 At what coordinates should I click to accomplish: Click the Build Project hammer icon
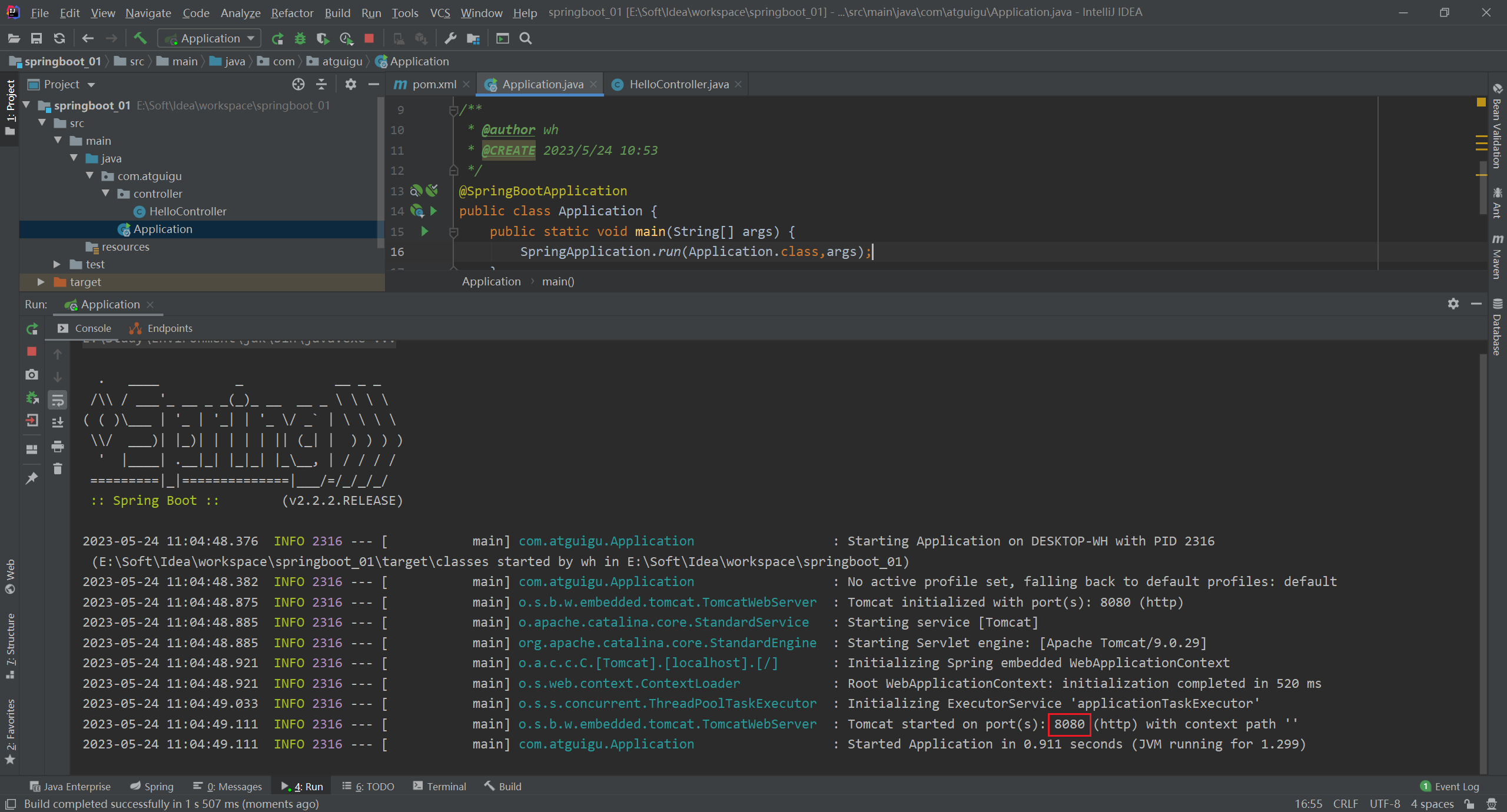(x=140, y=39)
